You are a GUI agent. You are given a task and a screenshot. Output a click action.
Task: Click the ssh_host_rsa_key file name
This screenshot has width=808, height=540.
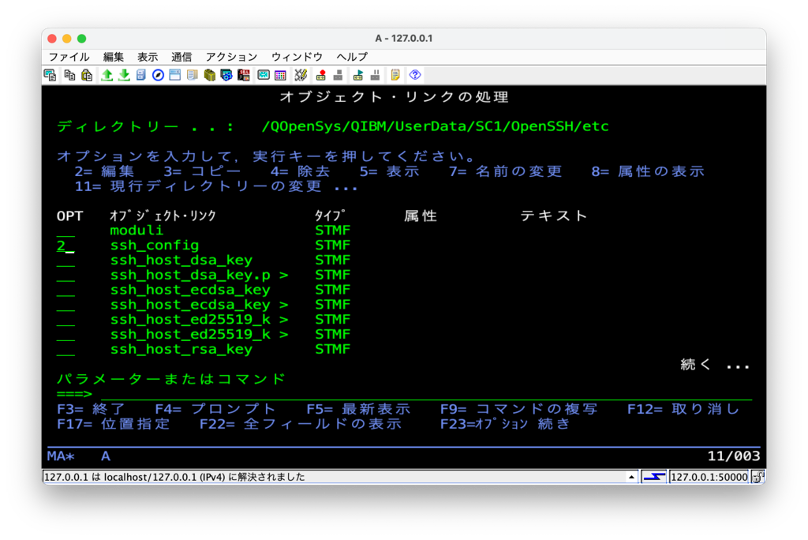181,349
